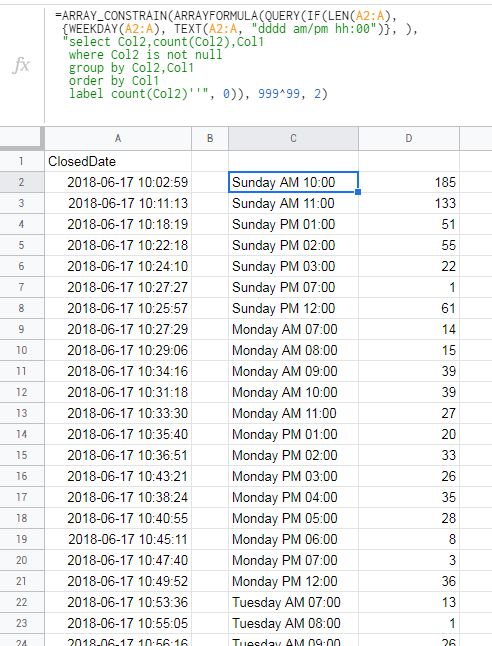
Task: Click cell with 2018-06-17 10:45:11
Action: tap(118, 539)
